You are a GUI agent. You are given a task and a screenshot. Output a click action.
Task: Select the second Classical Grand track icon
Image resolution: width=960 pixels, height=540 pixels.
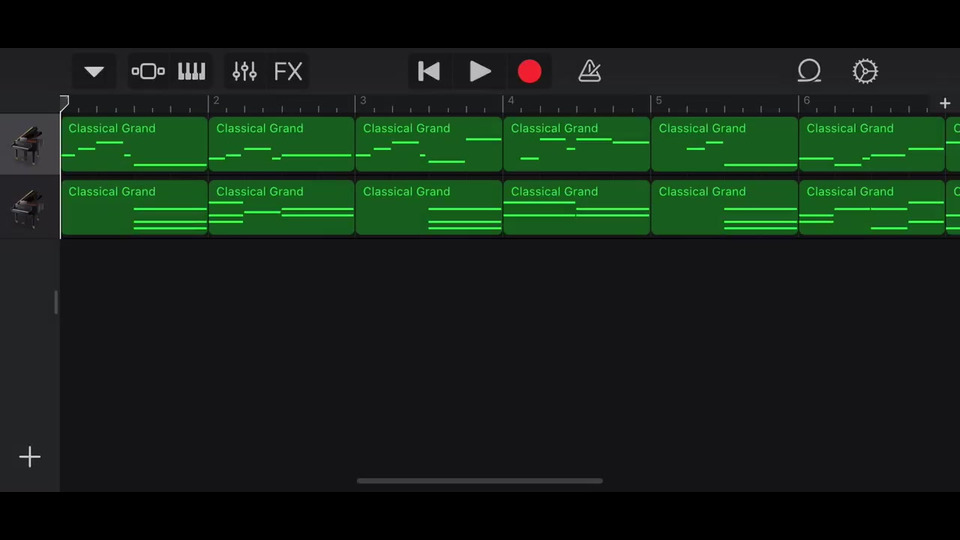click(x=29, y=208)
